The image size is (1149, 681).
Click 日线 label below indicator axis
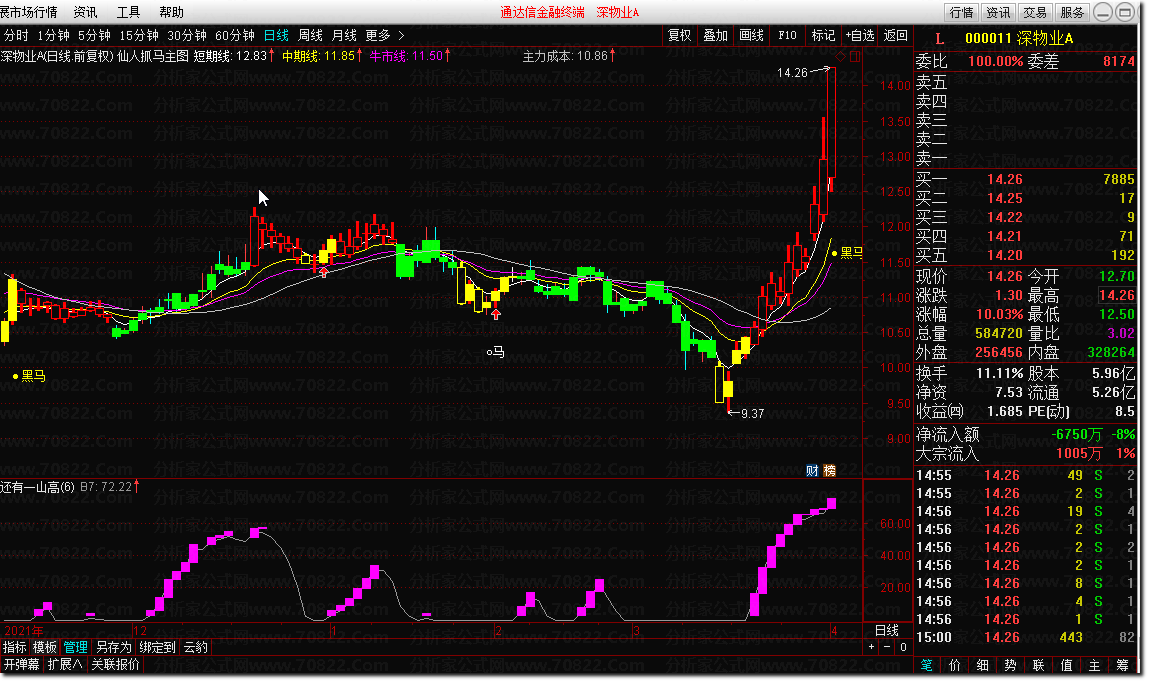(887, 630)
